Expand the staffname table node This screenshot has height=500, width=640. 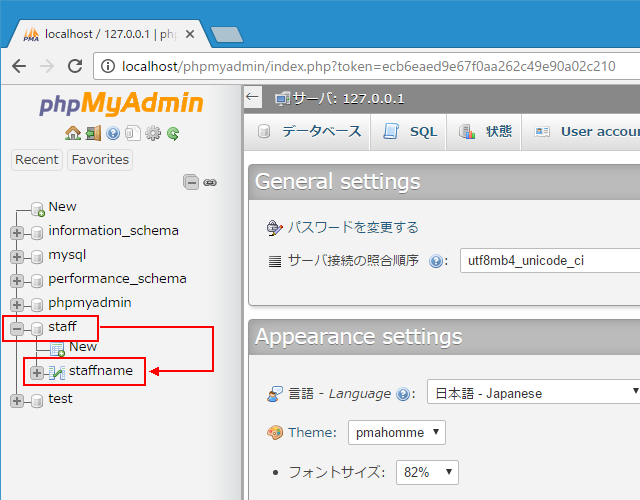pos(37,373)
